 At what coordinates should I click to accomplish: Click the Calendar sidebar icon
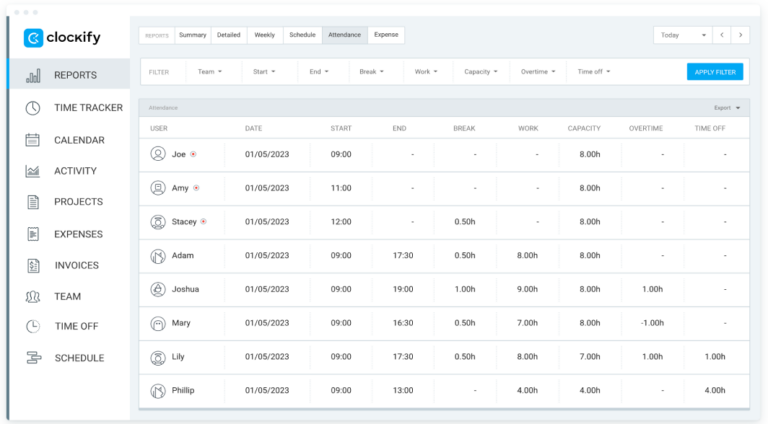click(x=33, y=140)
